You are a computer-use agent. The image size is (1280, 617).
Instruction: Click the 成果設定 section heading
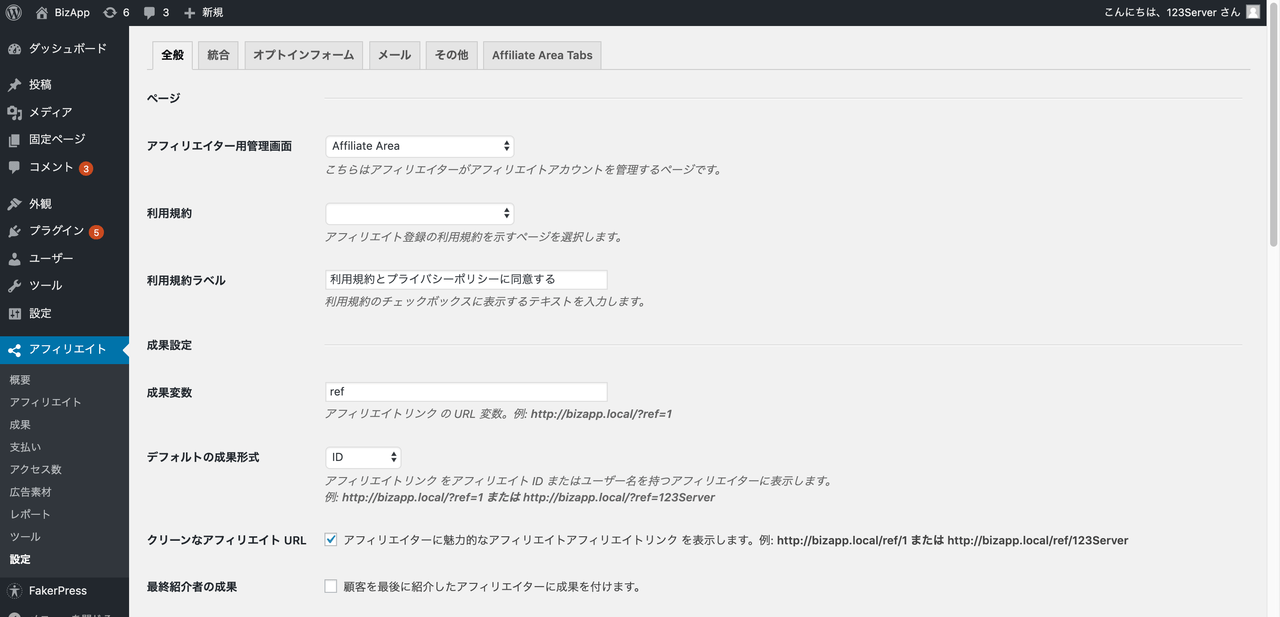pyautogui.click(x=169, y=345)
